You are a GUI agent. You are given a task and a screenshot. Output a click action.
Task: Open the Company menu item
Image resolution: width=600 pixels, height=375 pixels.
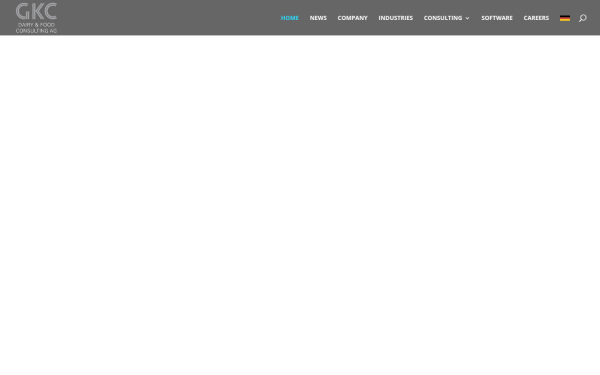(352, 18)
